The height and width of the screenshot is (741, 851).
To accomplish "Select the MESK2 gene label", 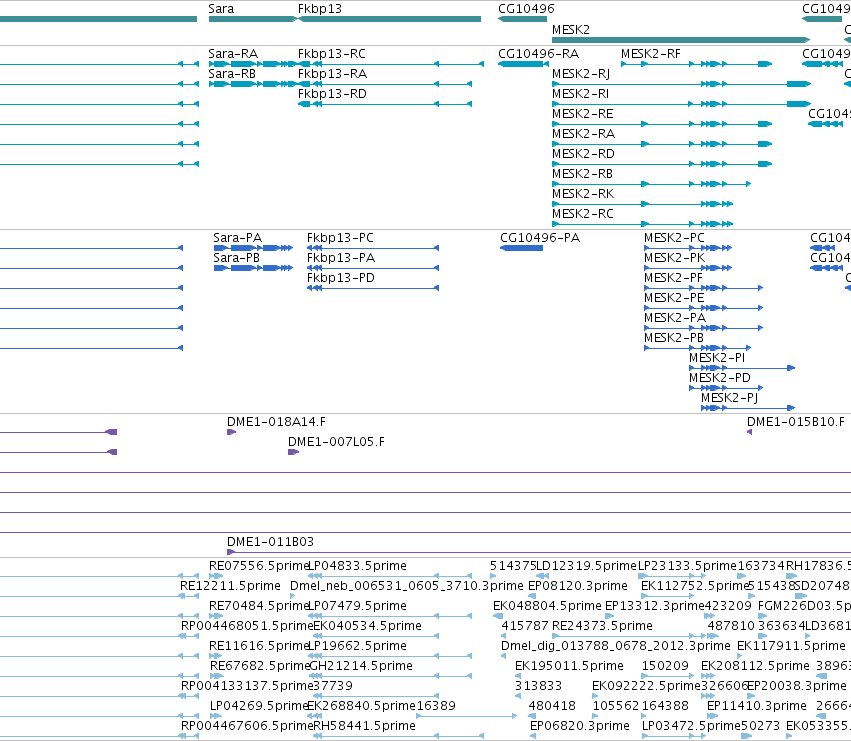I will pyautogui.click(x=570, y=29).
